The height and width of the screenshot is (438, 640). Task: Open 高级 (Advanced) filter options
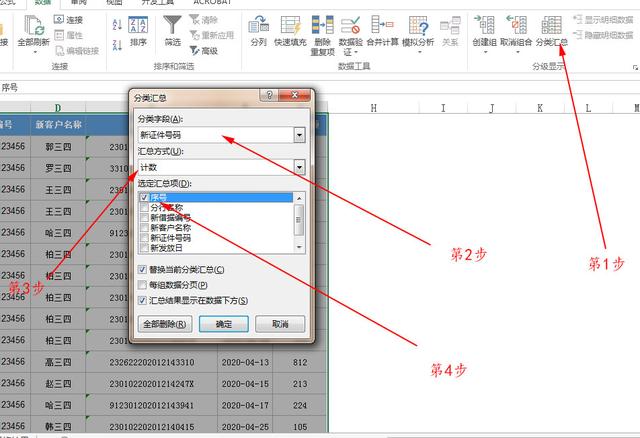[x=204, y=51]
